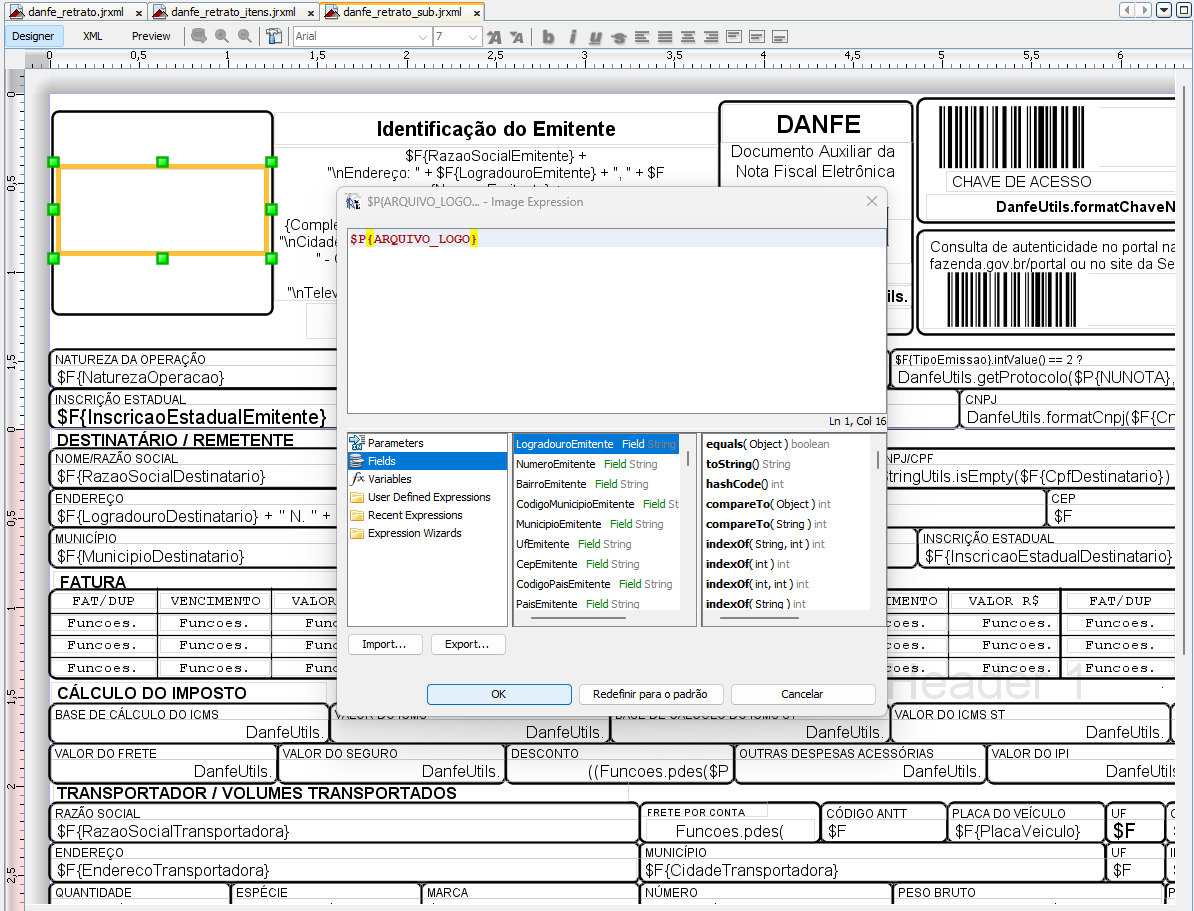
Task: Increase font size with the larger A icon
Action: [494, 37]
